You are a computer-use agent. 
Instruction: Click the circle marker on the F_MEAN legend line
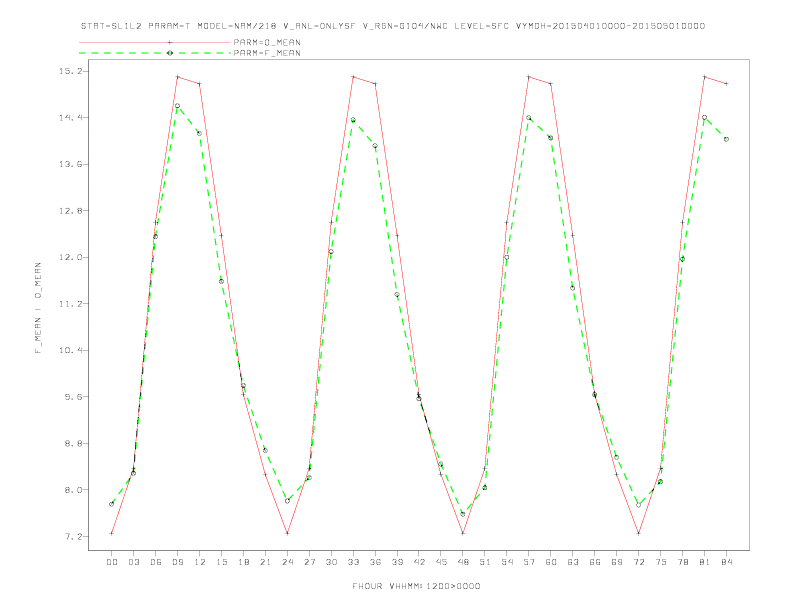pos(170,53)
